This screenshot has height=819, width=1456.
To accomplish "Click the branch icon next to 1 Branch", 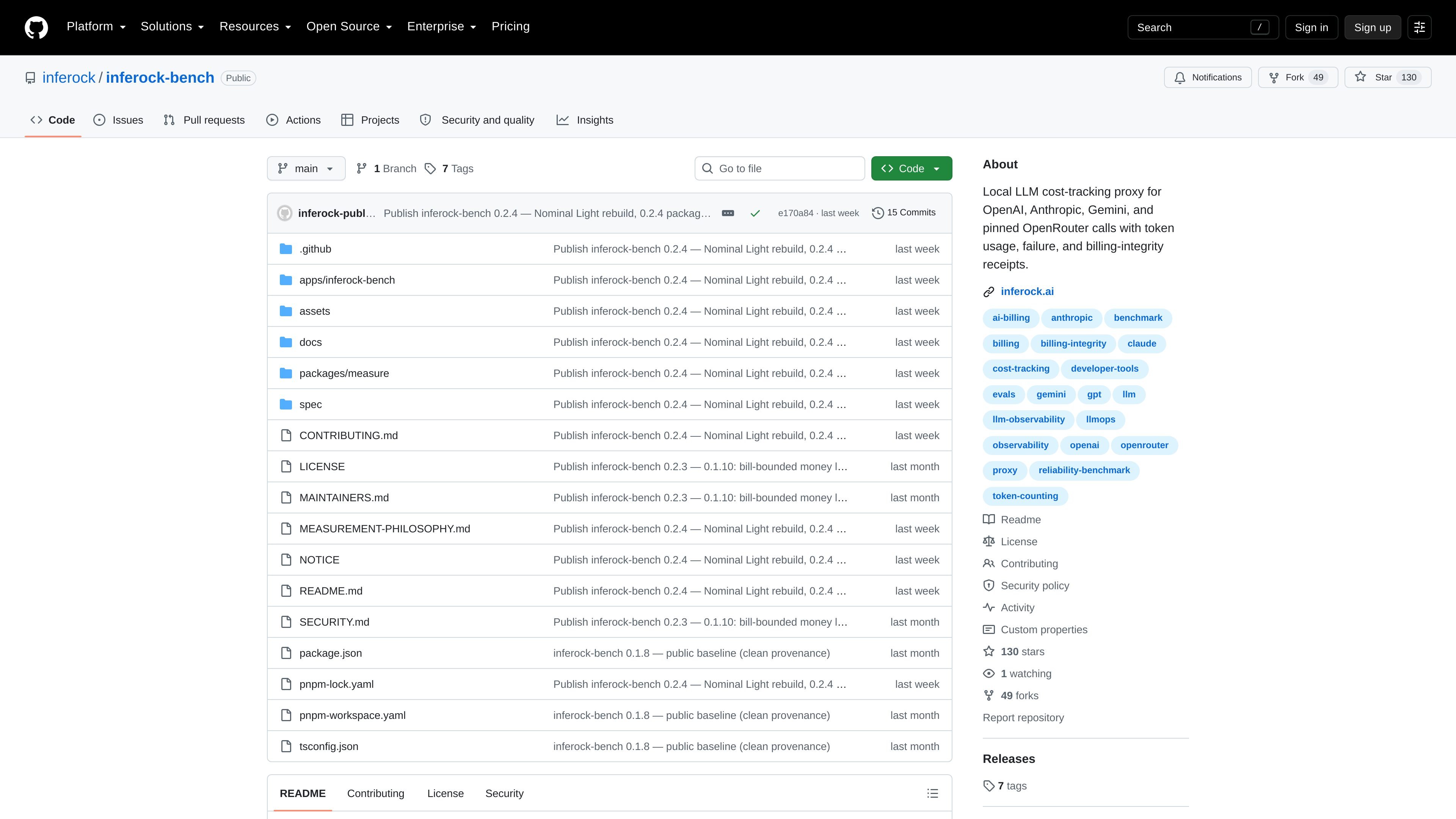I will (x=362, y=168).
